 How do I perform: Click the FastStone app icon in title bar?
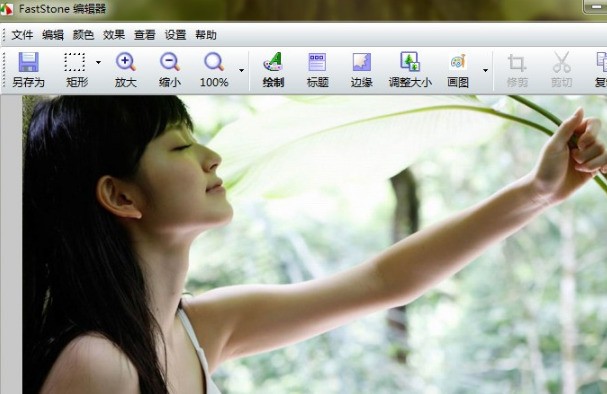pyautogui.click(x=7, y=9)
